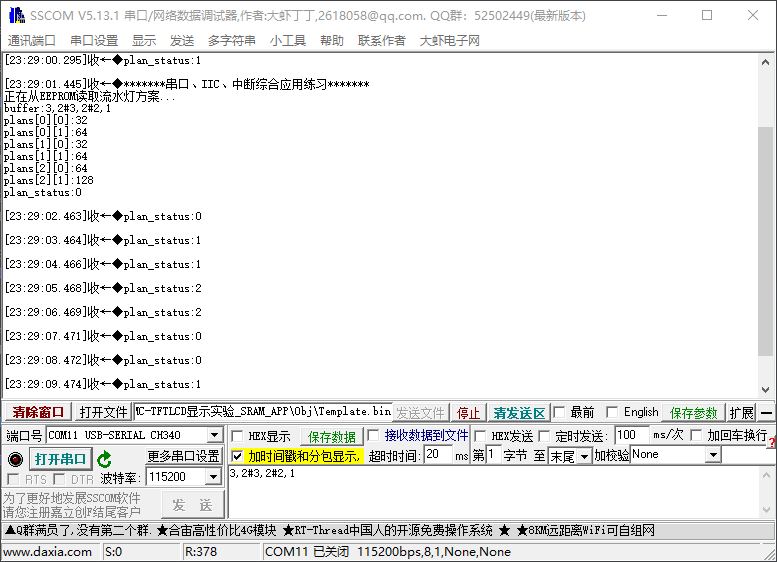
Task: Click the 保存参数 button
Action: (693, 413)
